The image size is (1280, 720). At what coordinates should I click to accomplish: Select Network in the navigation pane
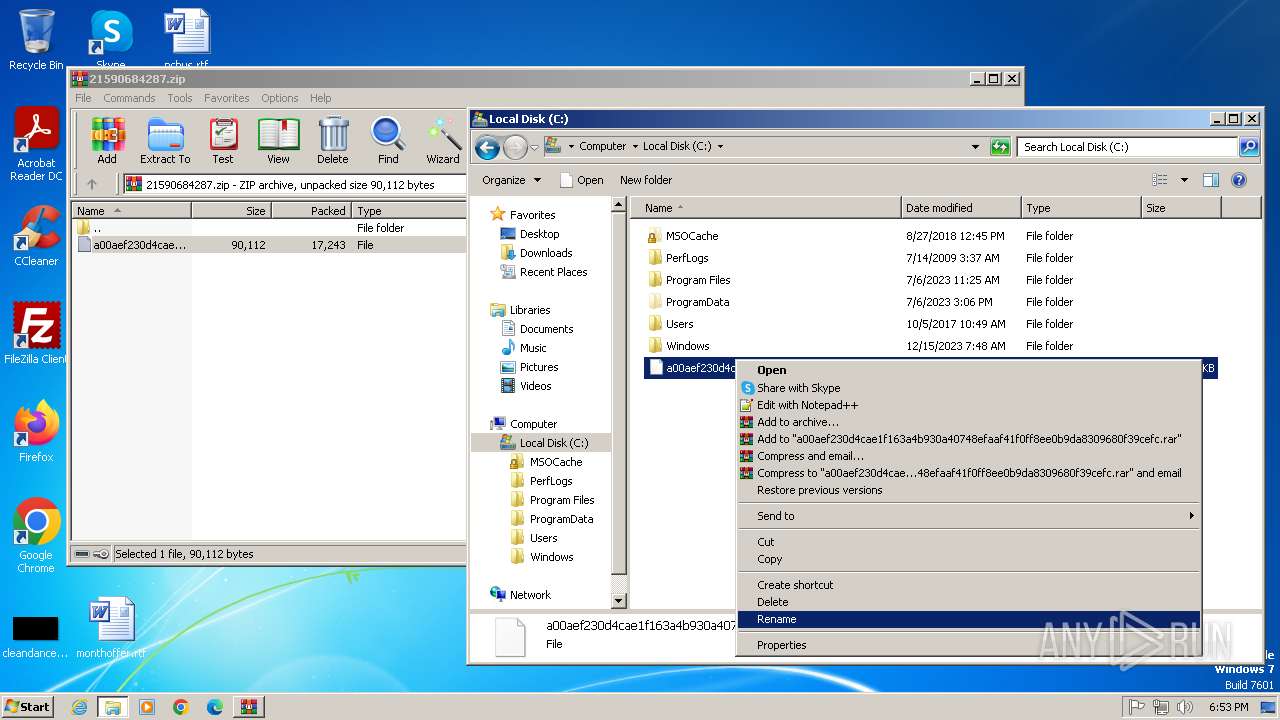point(530,595)
